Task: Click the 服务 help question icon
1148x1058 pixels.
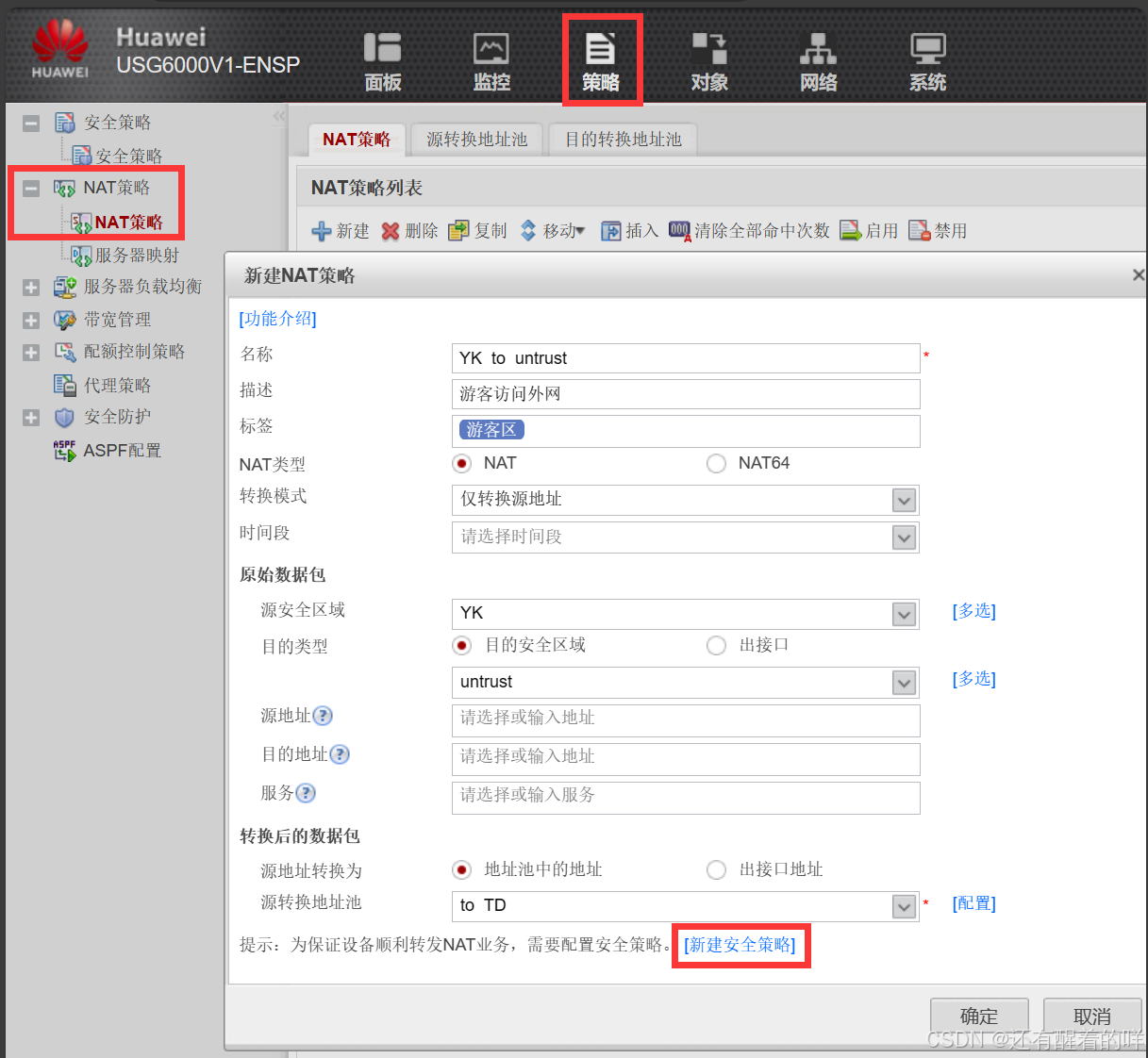Action: point(306,793)
